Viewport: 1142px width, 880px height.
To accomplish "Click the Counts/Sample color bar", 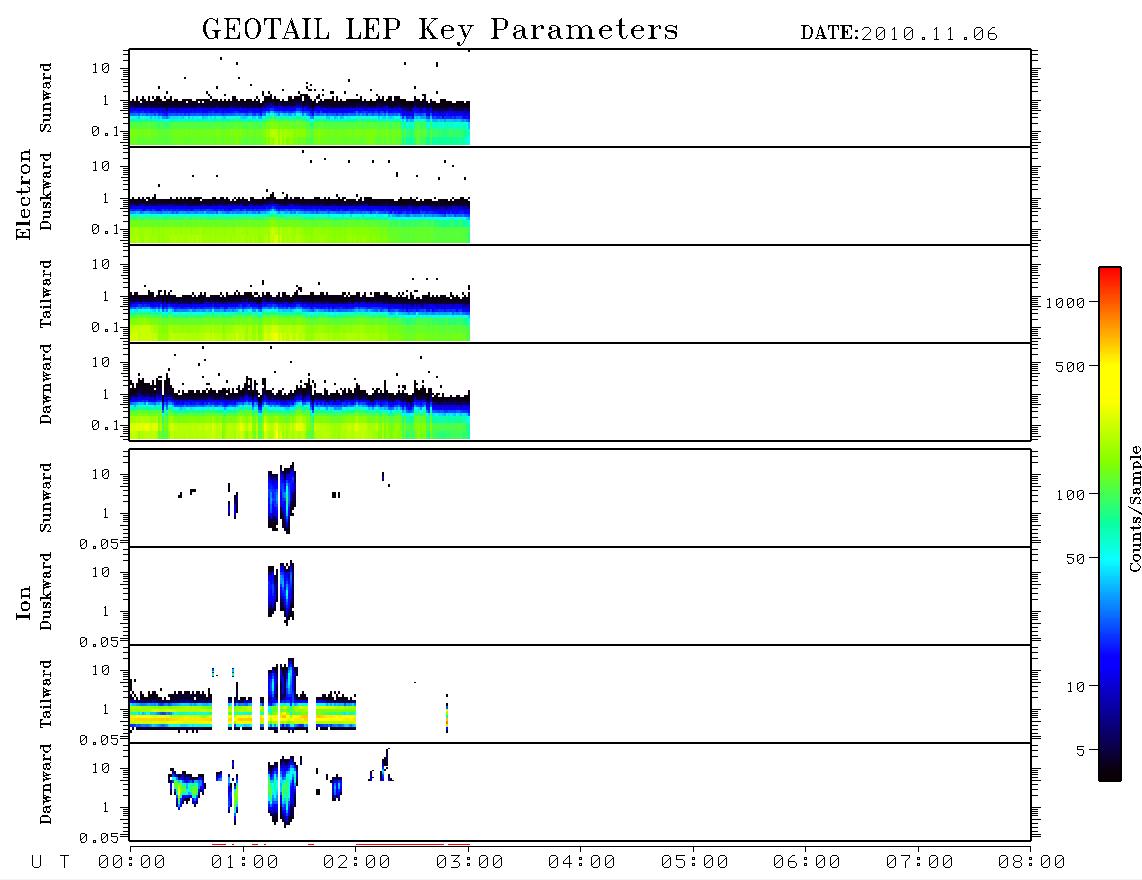I will [x=1110, y=524].
